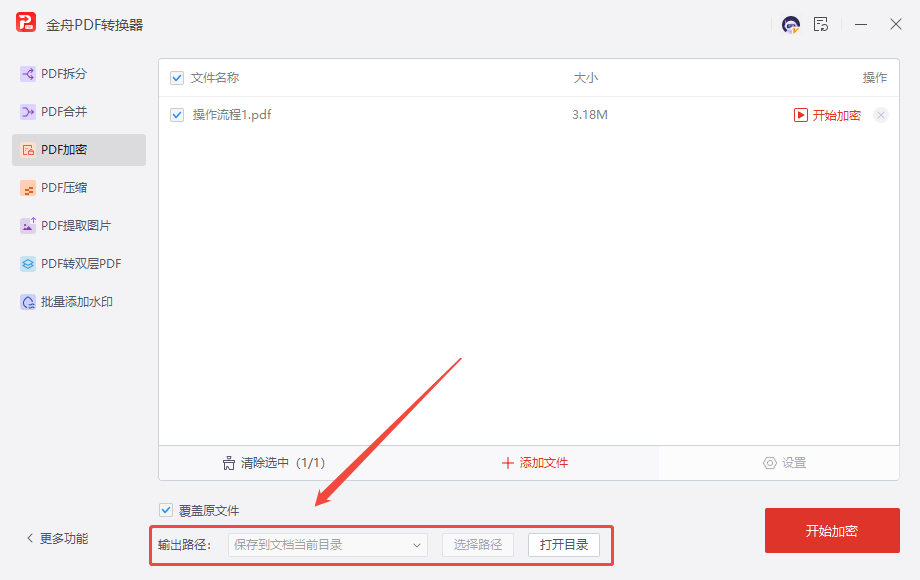Click 添加文件 to add files
The height and width of the screenshot is (580, 920).
(x=535, y=463)
